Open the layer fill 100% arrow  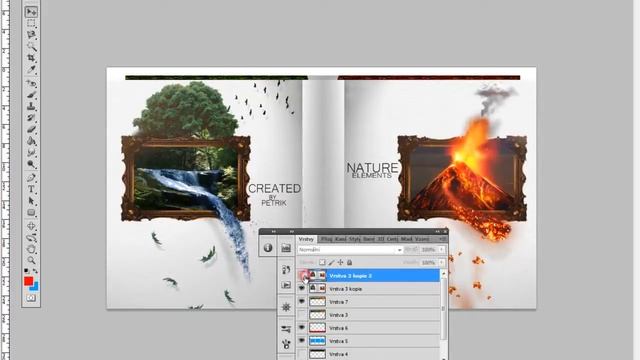point(442,262)
